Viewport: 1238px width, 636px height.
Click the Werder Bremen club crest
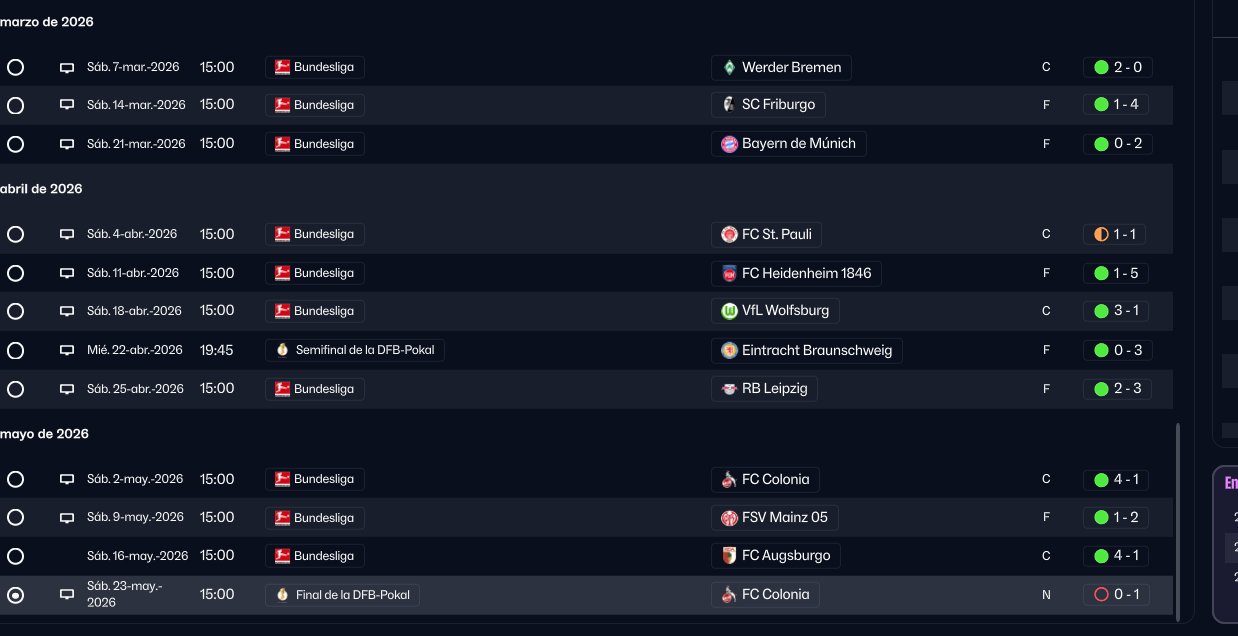point(729,68)
